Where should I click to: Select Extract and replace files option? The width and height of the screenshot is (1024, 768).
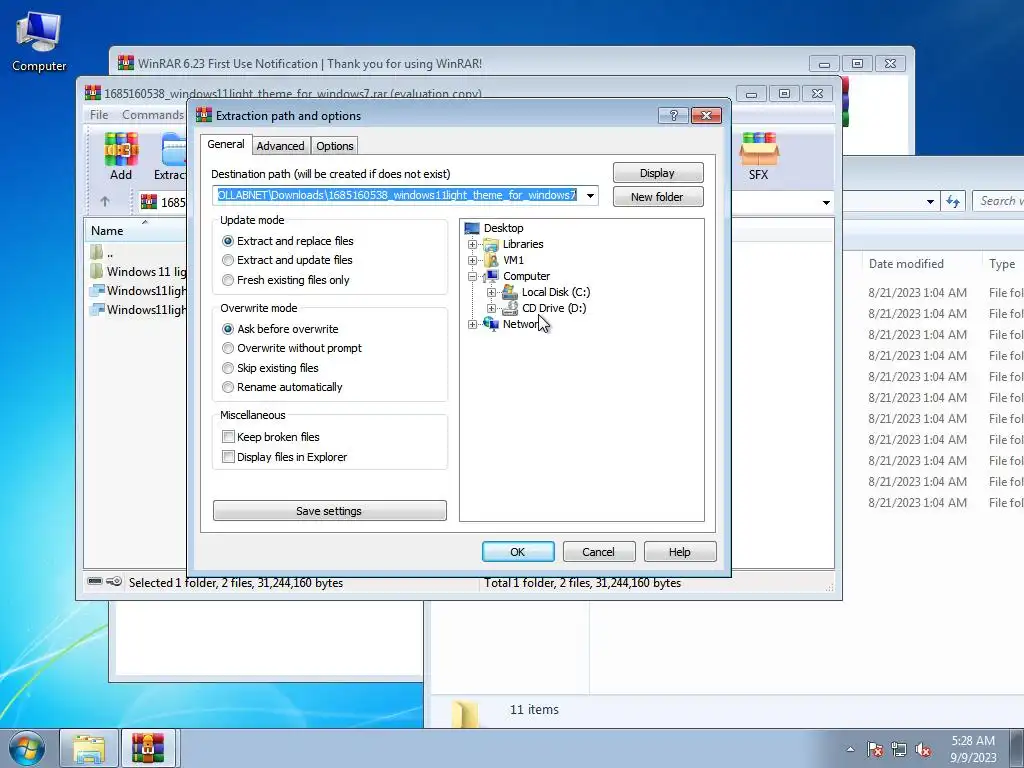(x=228, y=241)
